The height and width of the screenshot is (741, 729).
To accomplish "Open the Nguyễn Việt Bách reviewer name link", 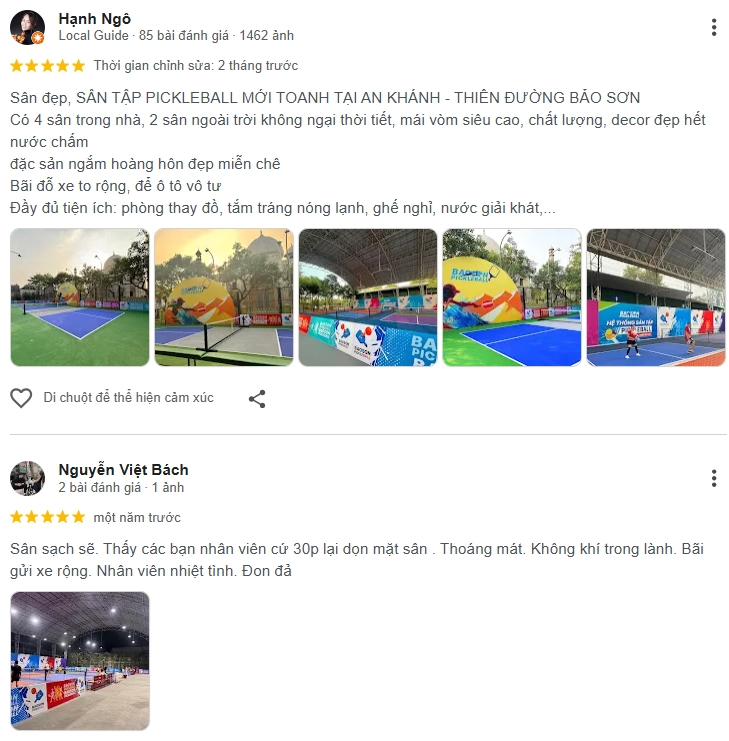I will click(123, 470).
